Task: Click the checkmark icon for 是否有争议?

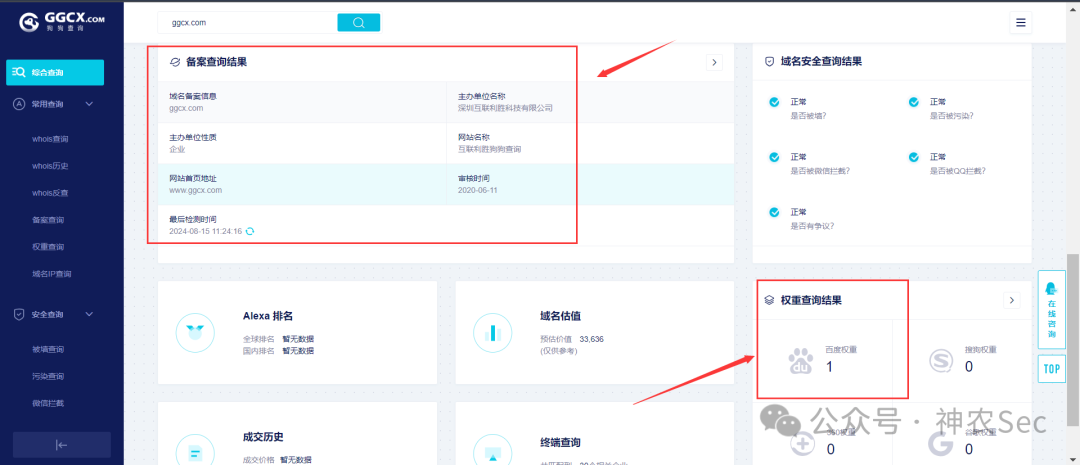Action: coord(774,212)
